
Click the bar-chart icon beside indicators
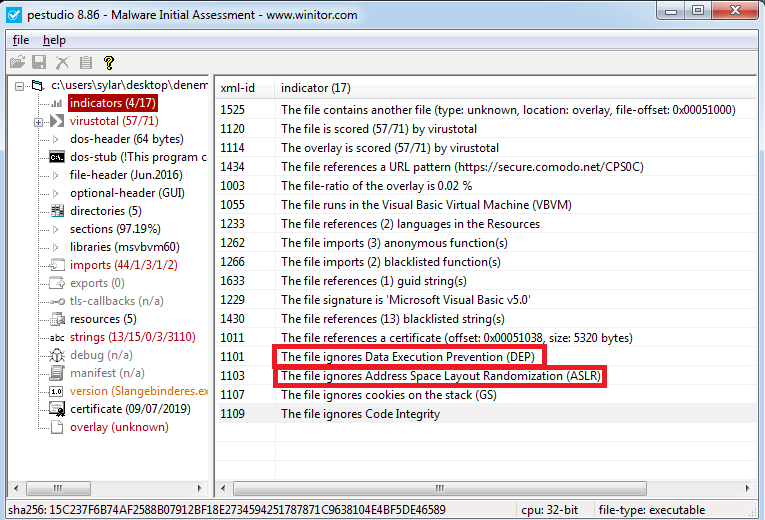coord(57,103)
